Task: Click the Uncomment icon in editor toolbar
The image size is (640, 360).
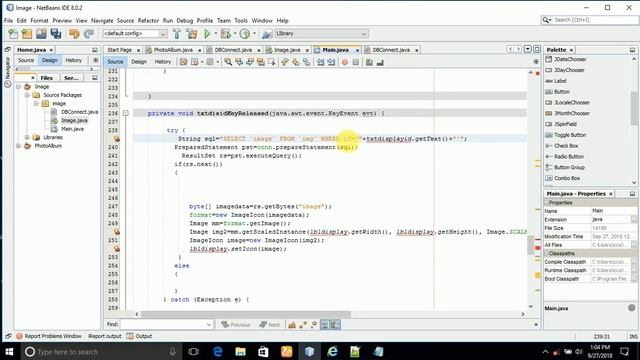Action: [x=380, y=62]
